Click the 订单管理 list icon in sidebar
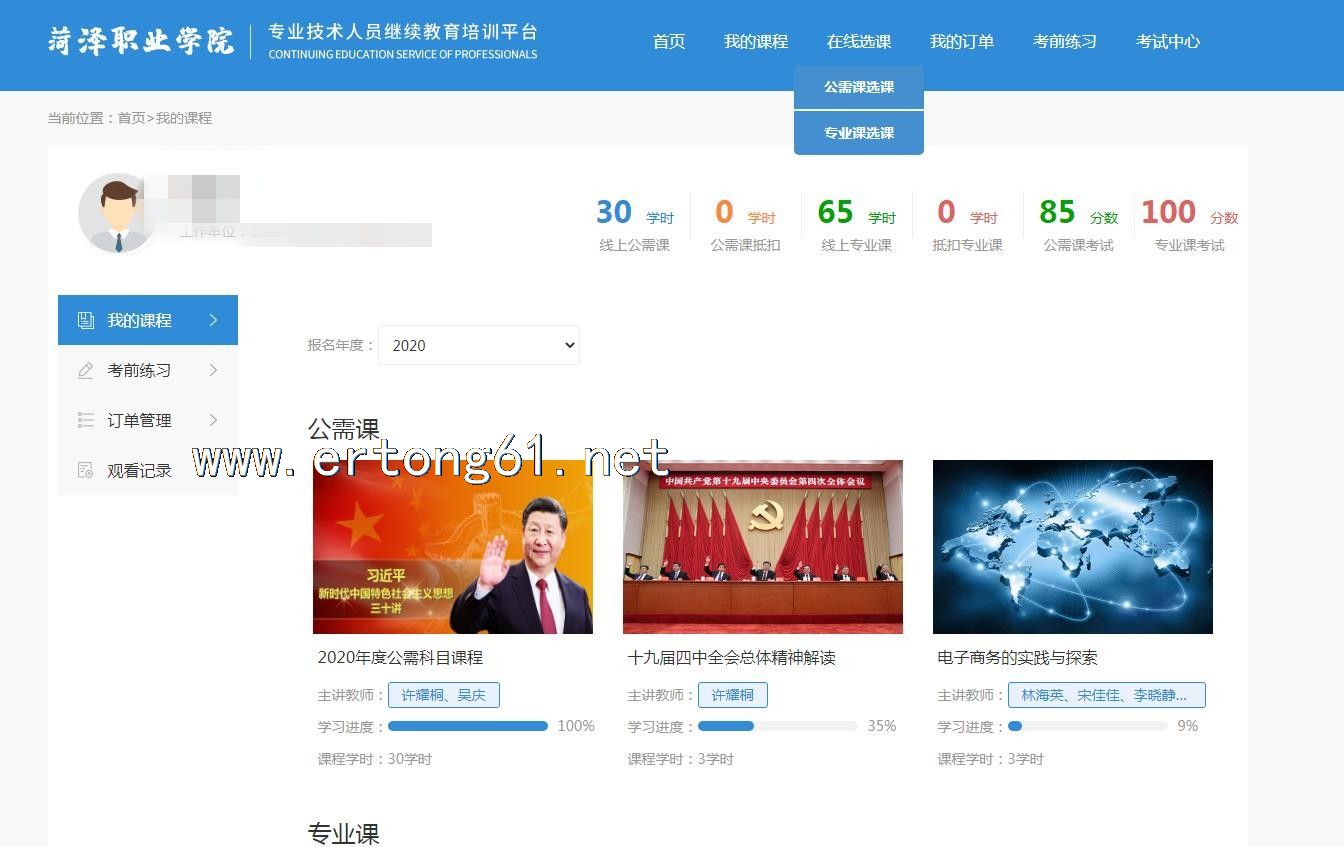The width and height of the screenshot is (1344, 847). click(x=86, y=421)
